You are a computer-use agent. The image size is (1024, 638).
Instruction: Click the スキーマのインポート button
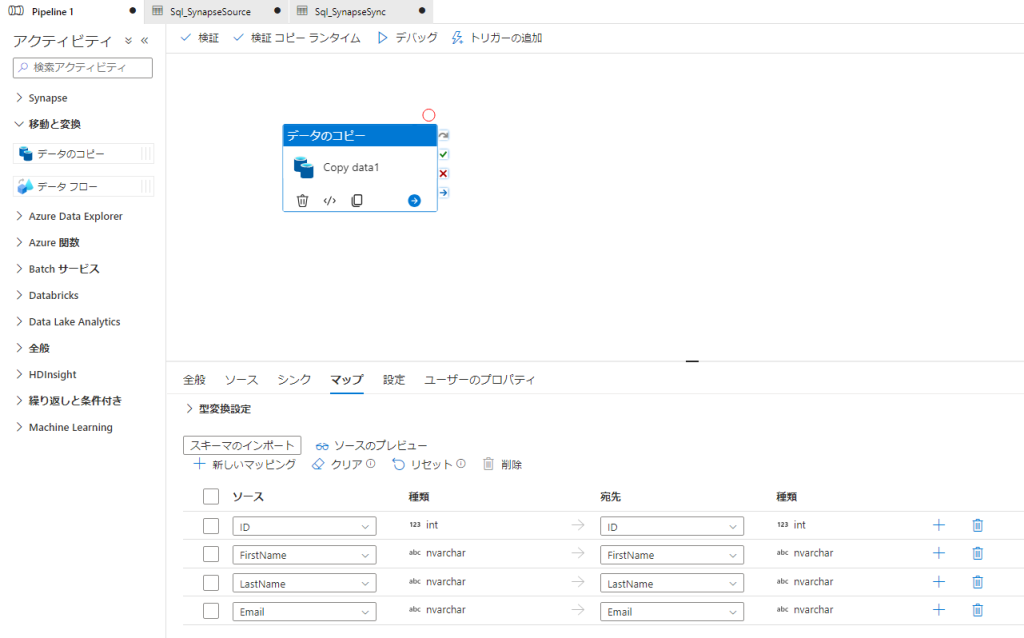point(242,445)
